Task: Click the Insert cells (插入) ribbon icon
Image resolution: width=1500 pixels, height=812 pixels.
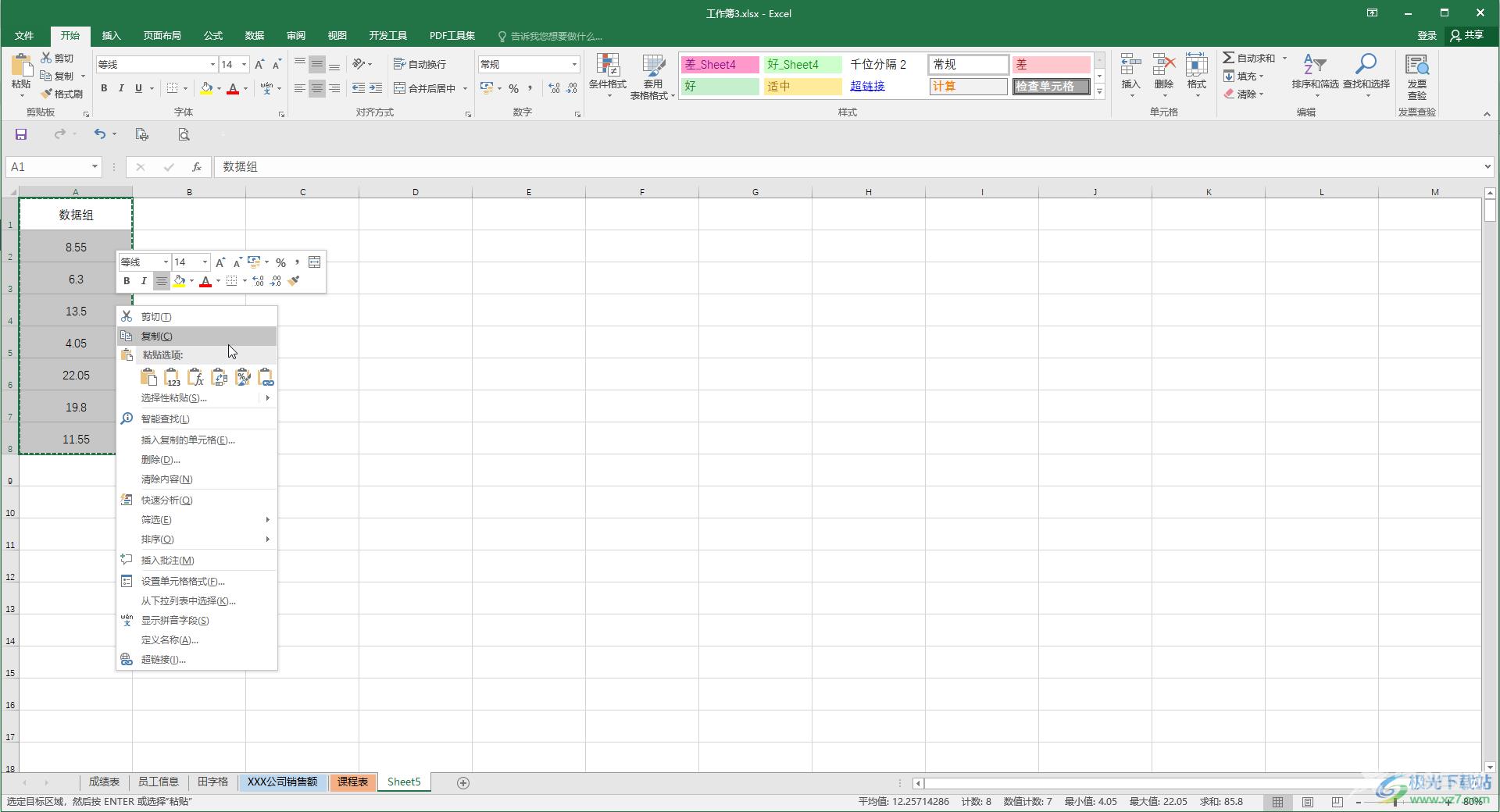Action: point(1130,66)
